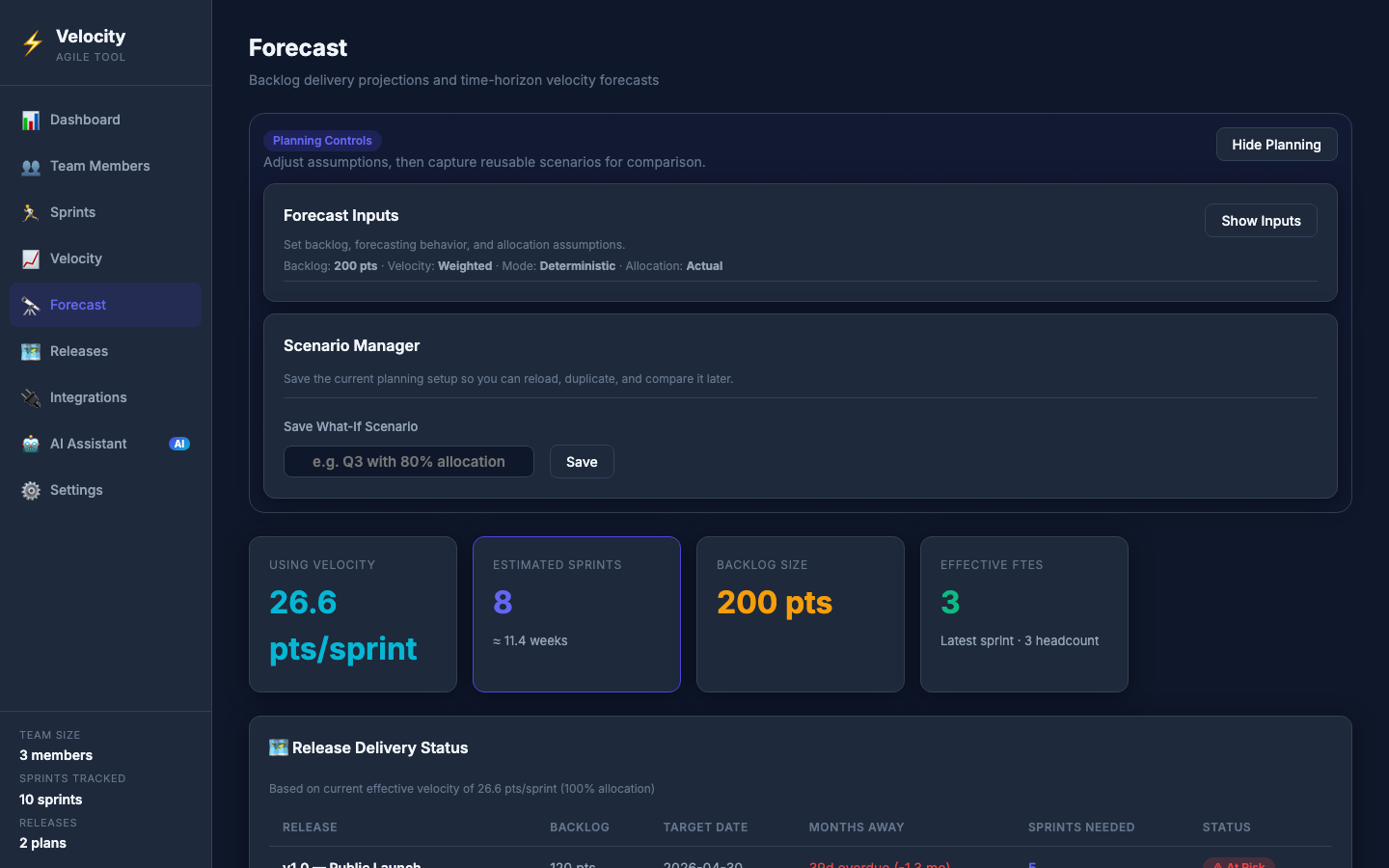
Task: Click the Integrations plug icon
Action: pos(31,397)
